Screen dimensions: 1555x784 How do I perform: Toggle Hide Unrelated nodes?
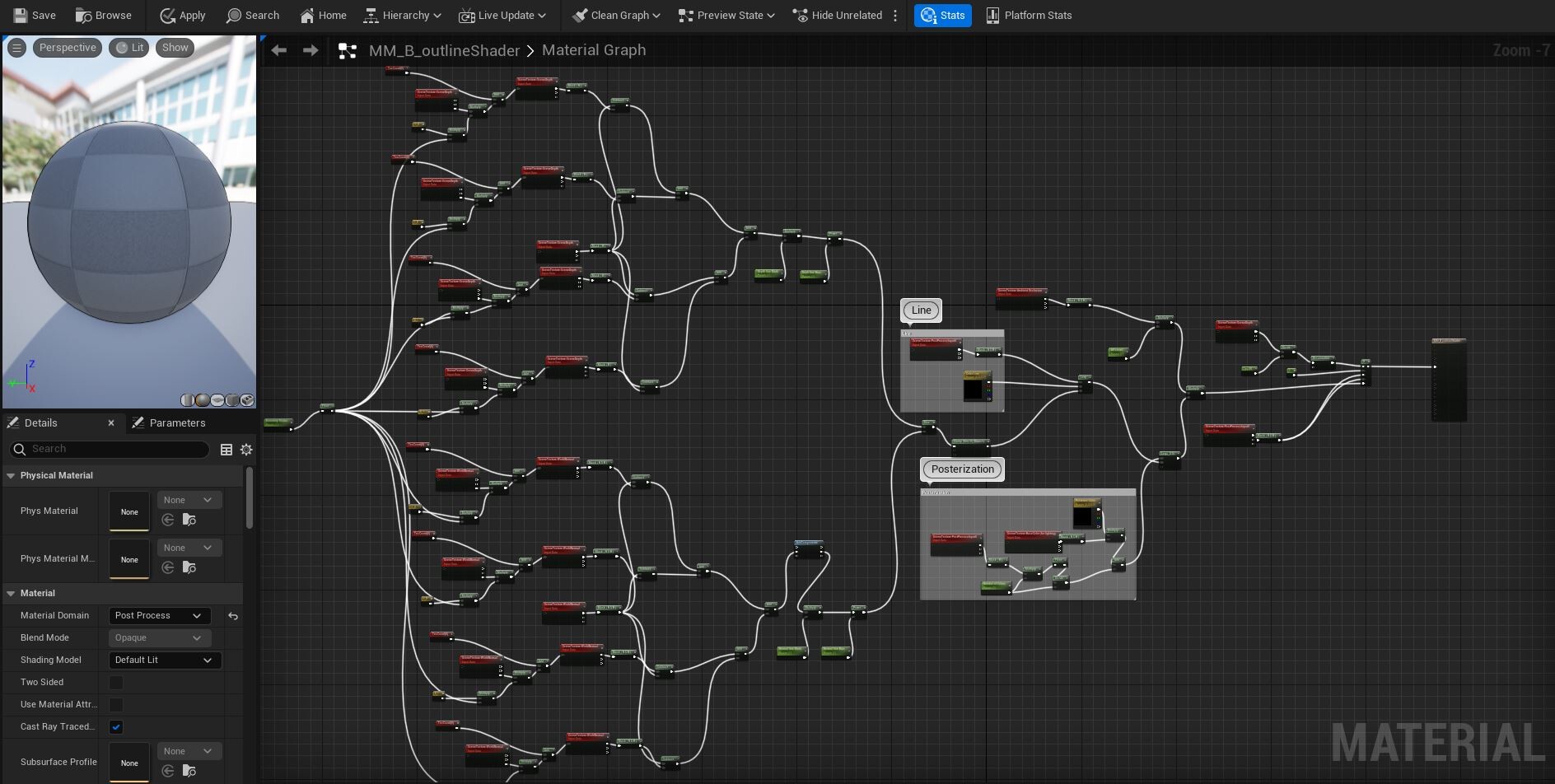837,15
